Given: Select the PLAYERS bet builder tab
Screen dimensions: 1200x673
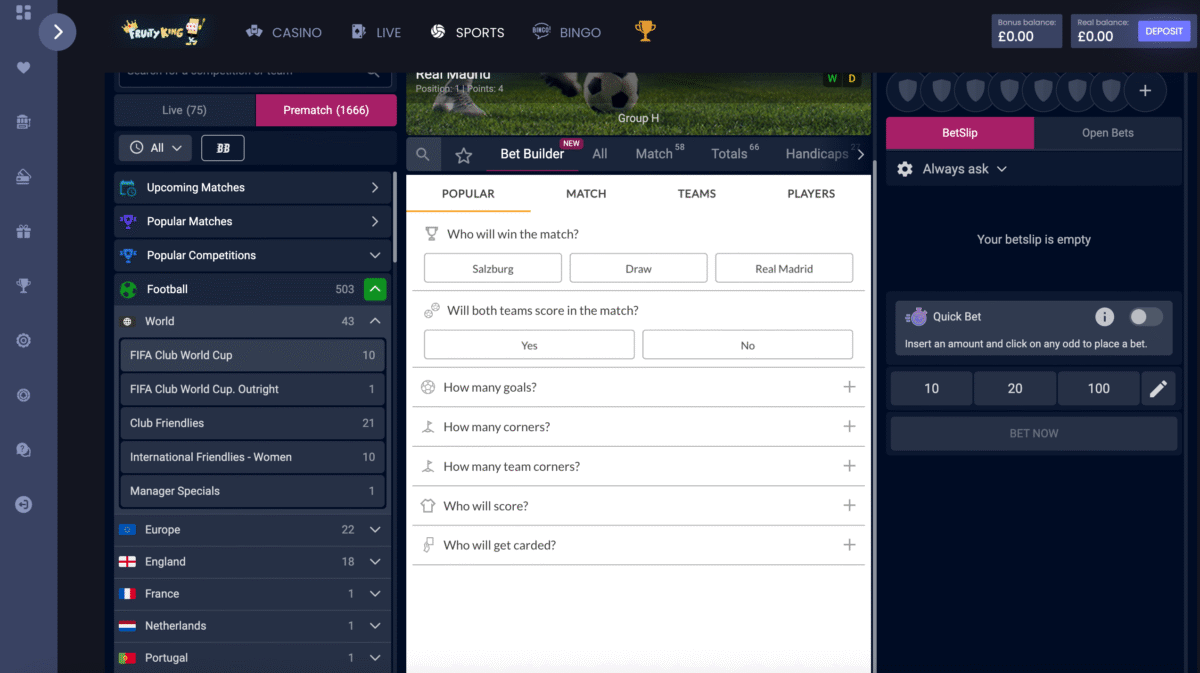Looking at the screenshot, I should pos(811,194).
